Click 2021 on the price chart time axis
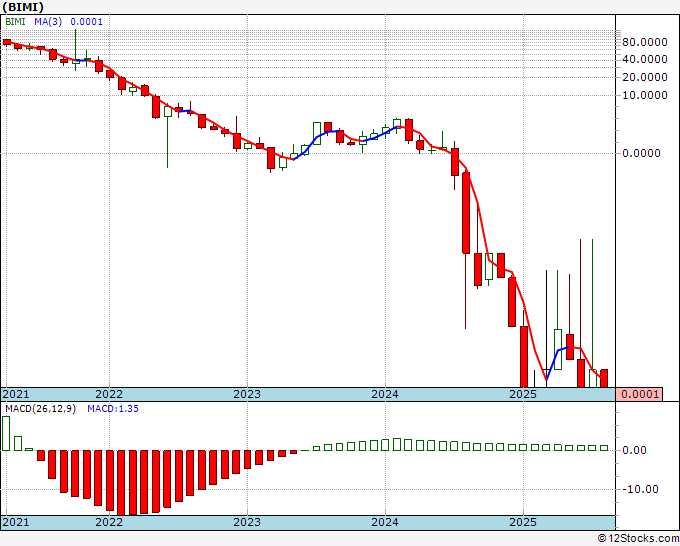 16,394
